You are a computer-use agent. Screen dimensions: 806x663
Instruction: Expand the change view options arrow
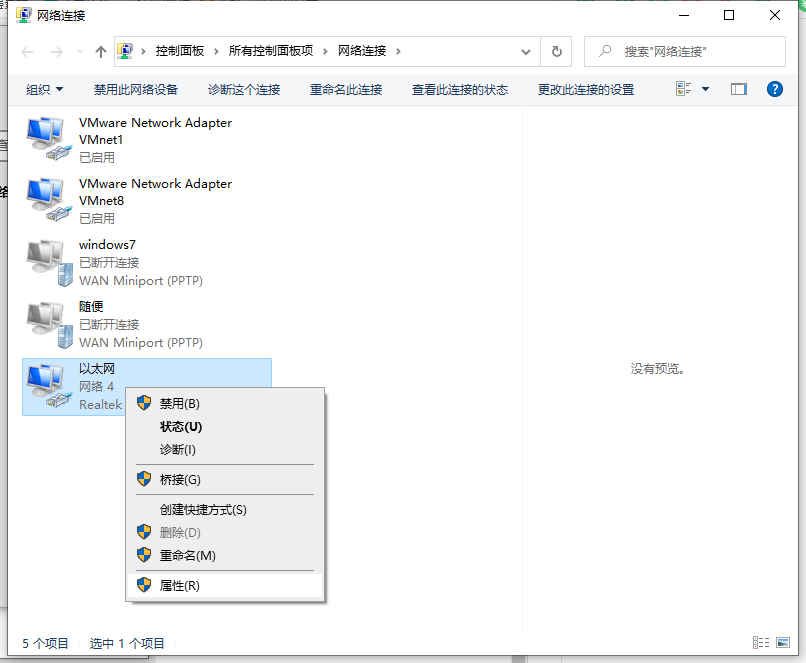[x=705, y=89]
